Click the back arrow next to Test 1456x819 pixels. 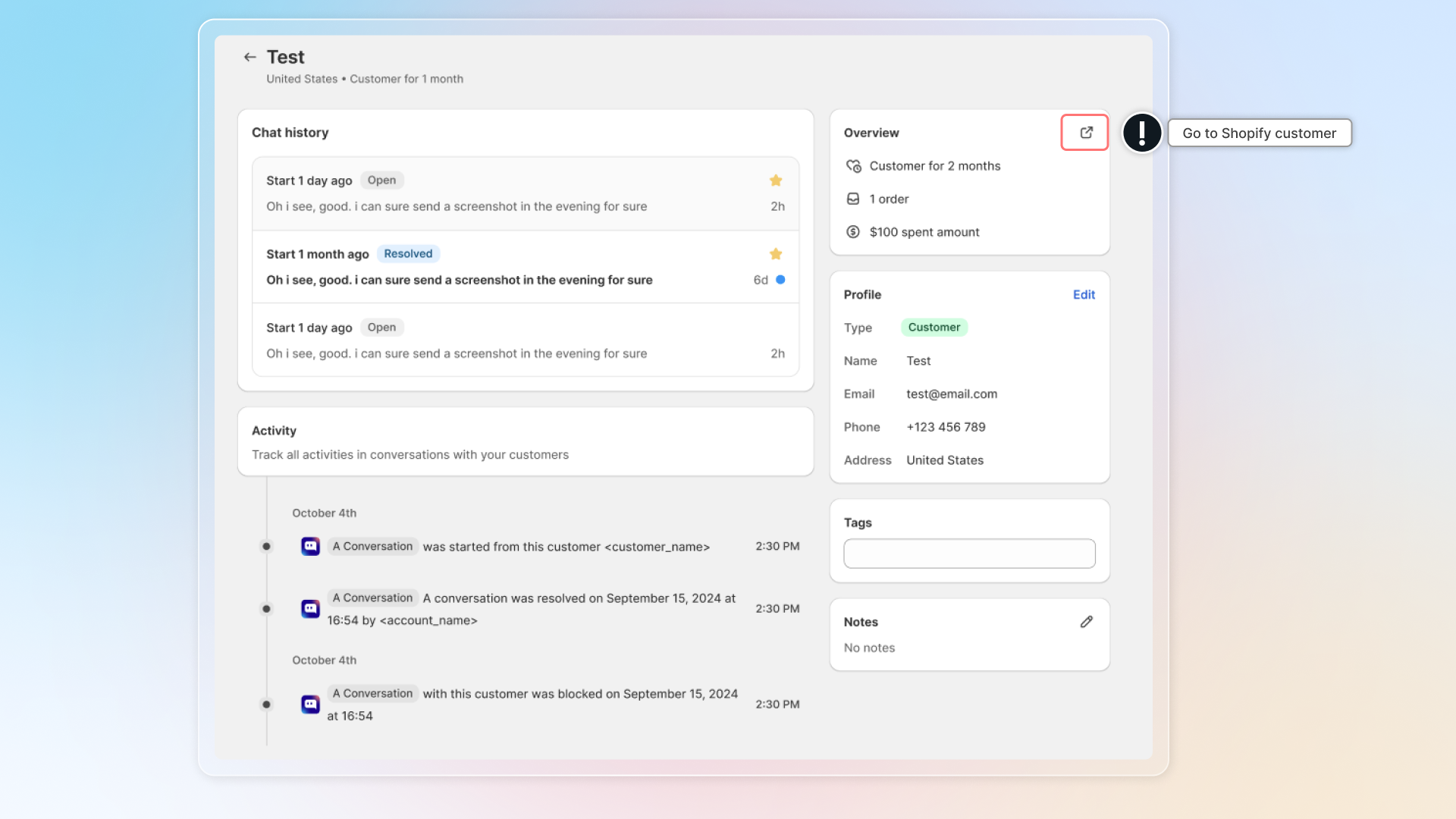click(249, 57)
